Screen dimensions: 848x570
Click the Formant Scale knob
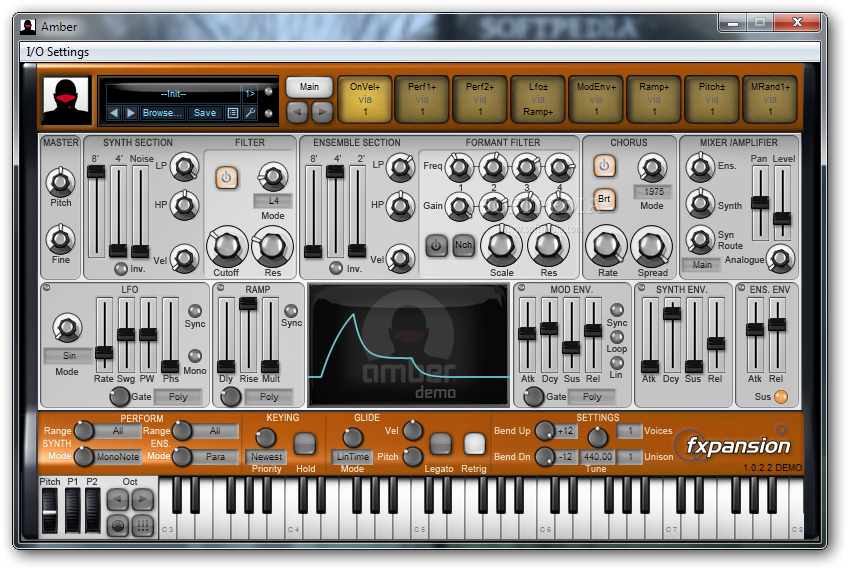click(501, 246)
